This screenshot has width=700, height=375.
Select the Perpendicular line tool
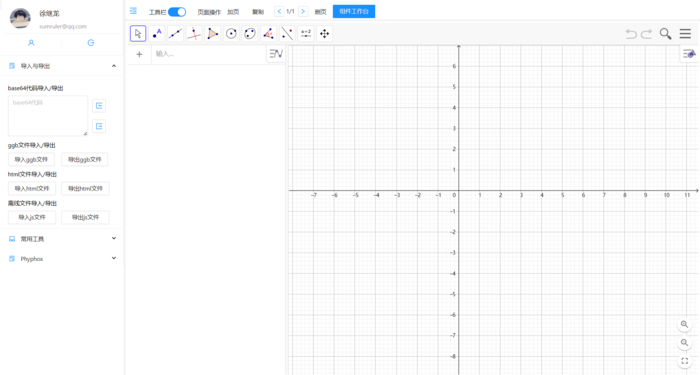(x=194, y=33)
